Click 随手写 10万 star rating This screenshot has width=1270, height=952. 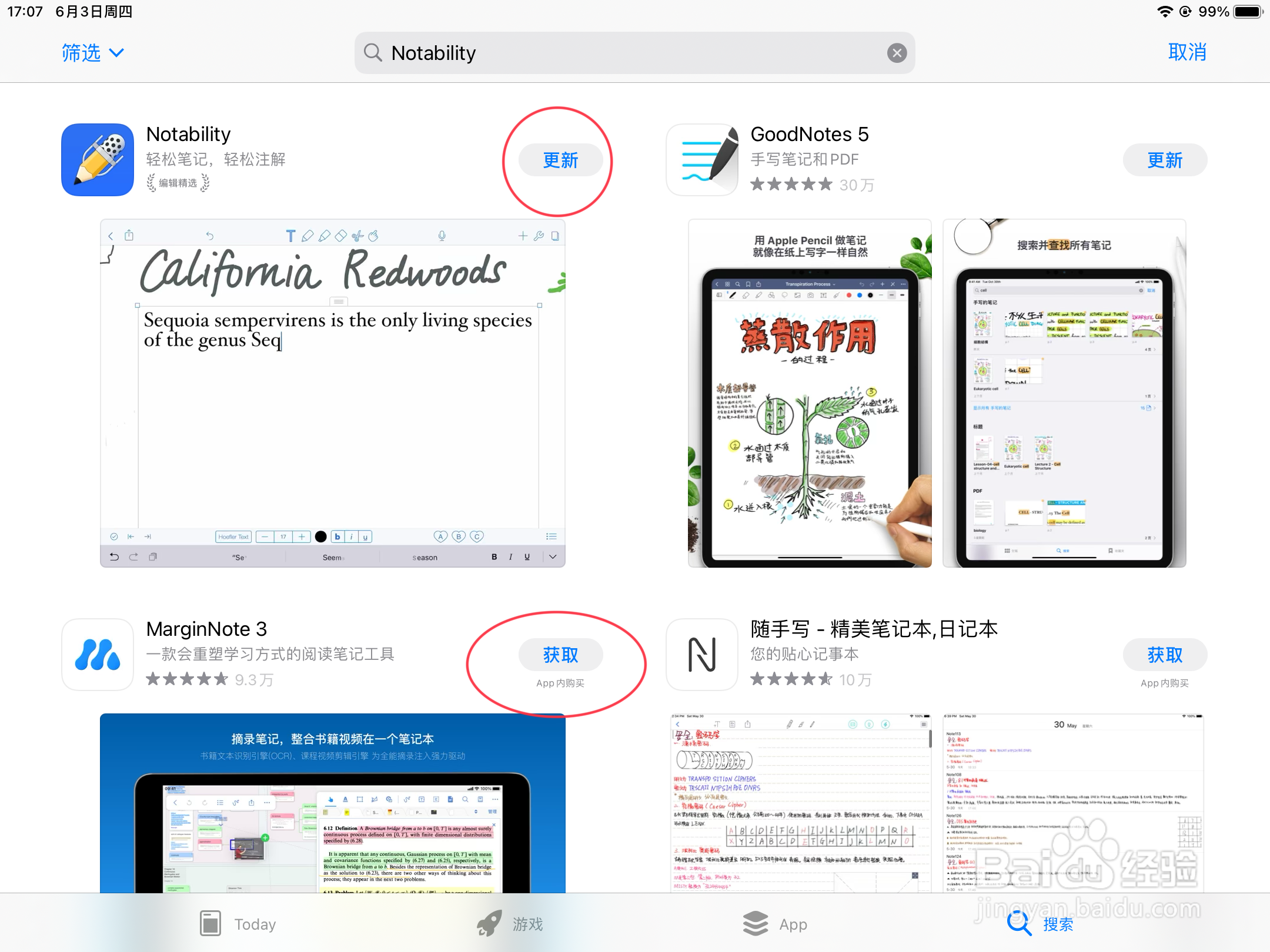click(x=811, y=679)
